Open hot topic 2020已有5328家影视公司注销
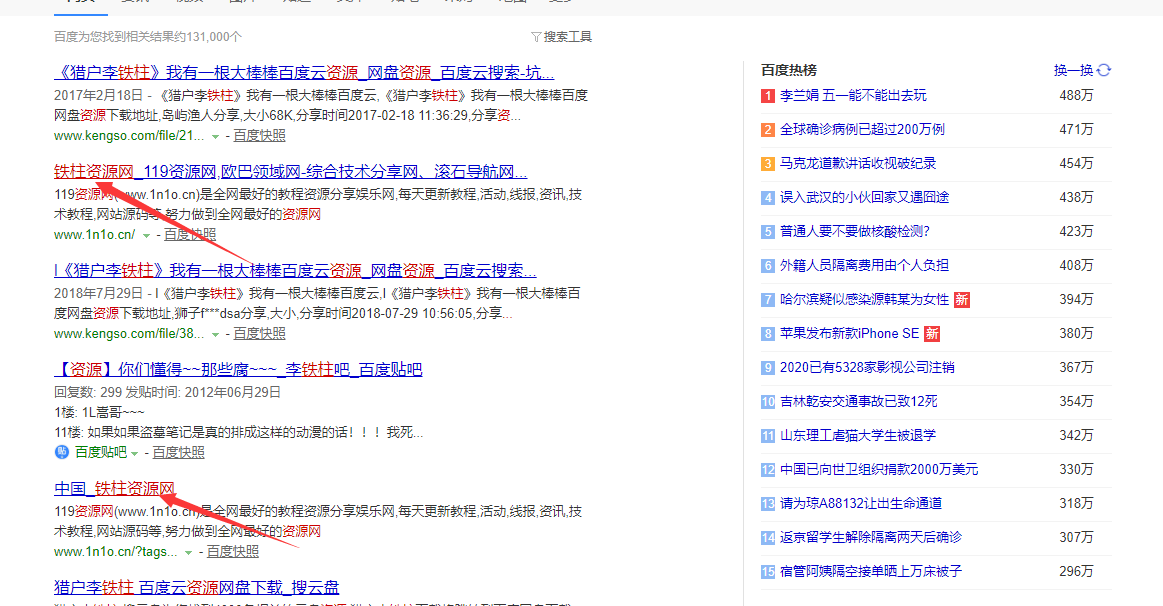The image size is (1163, 606). [867, 368]
